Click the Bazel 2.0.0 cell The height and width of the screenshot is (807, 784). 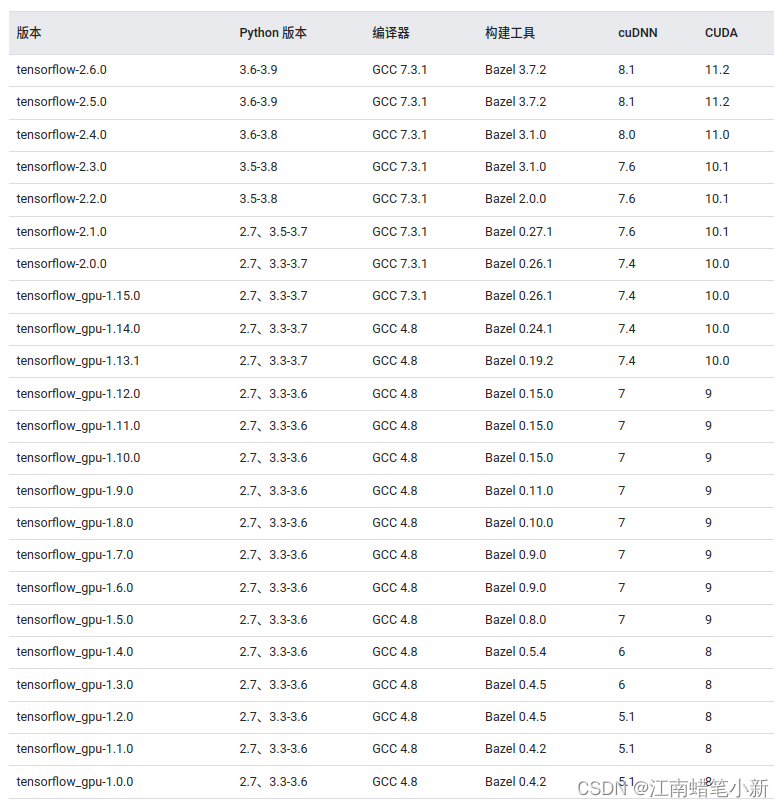pyautogui.click(x=515, y=199)
